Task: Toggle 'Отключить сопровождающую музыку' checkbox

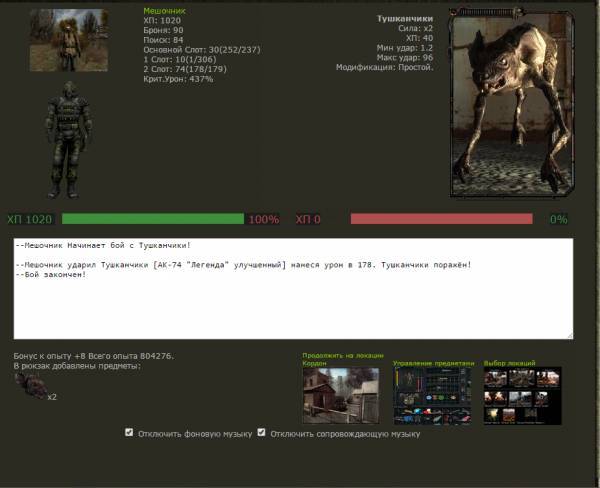Action: coord(262,433)
